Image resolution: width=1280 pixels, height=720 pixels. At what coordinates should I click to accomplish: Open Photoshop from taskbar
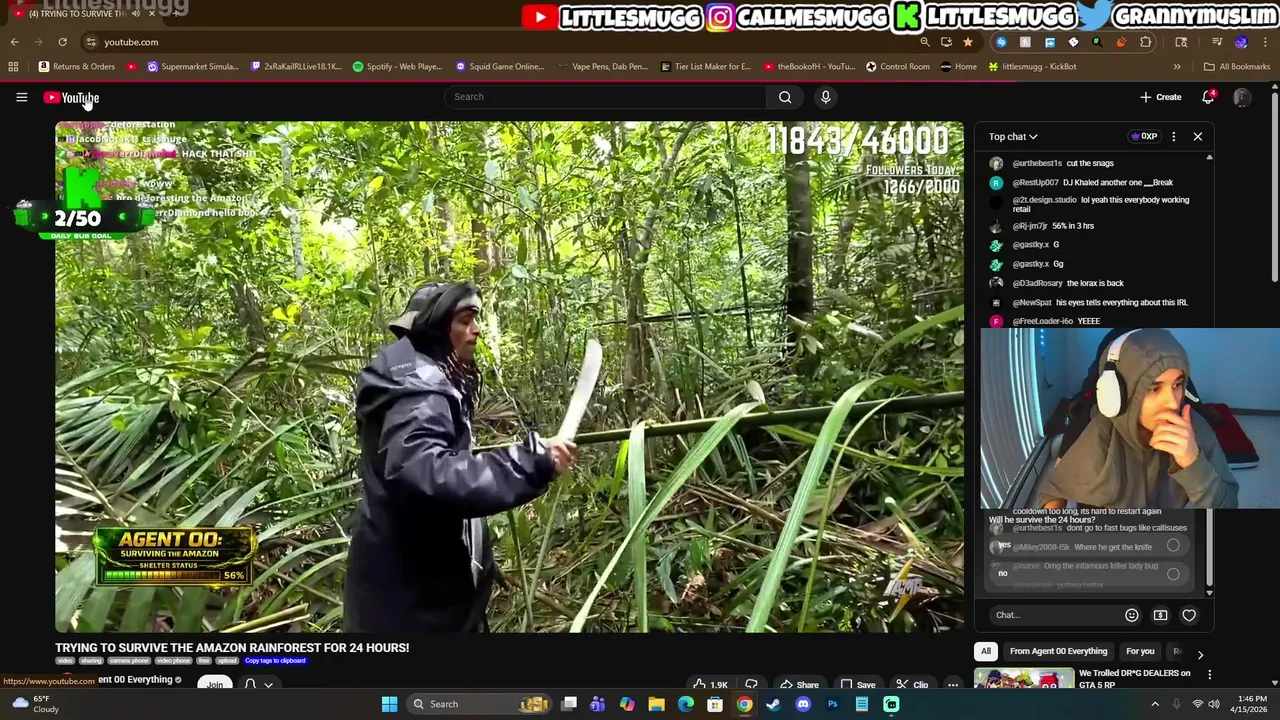click(x=832, y=704)
